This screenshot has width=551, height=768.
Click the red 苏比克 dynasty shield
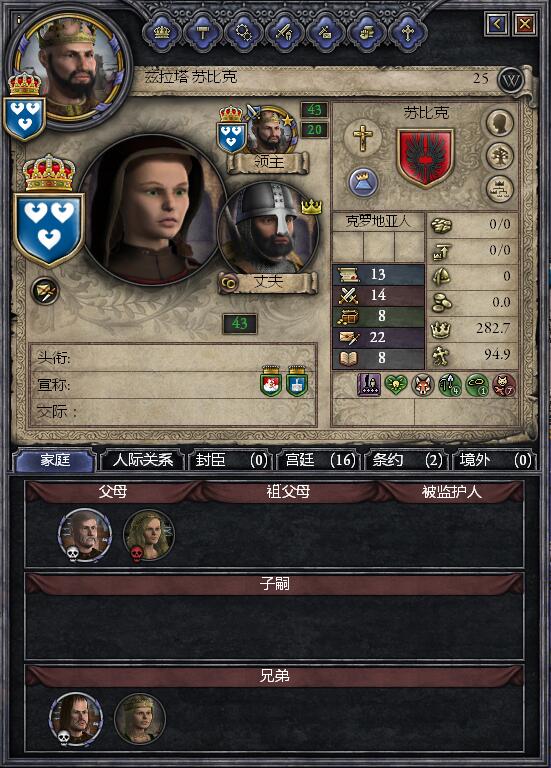pos(425,158)
